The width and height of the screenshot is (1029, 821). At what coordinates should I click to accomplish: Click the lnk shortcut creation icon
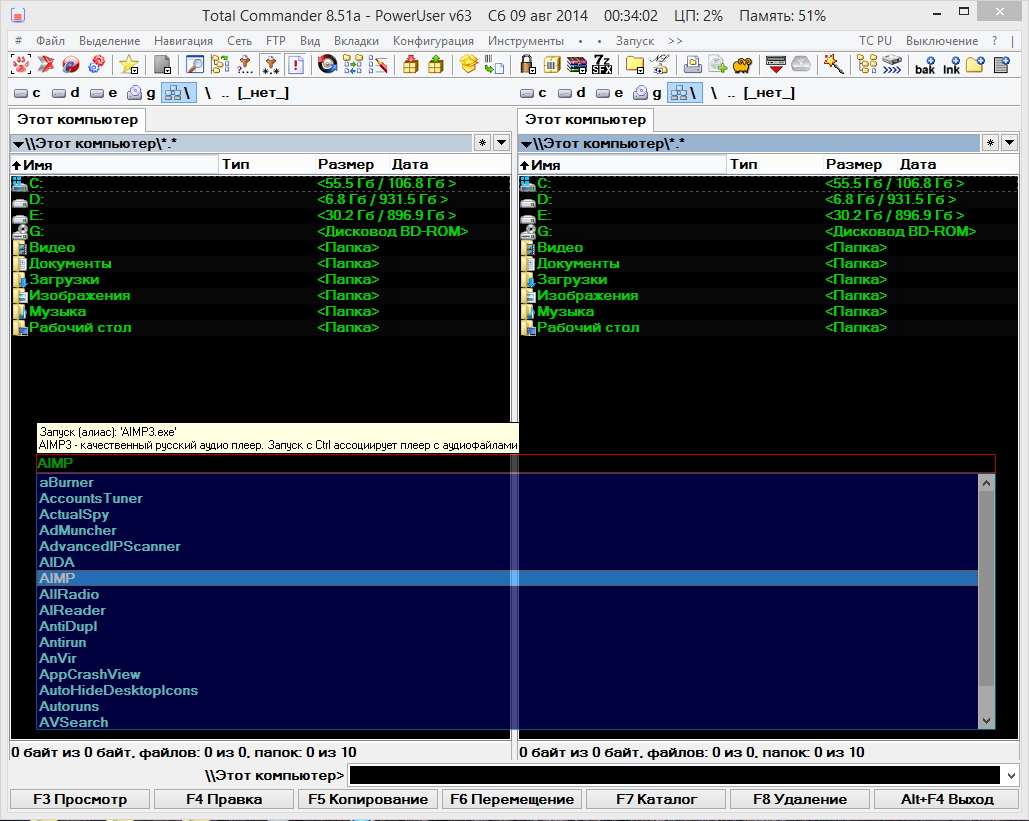point(952,64)
